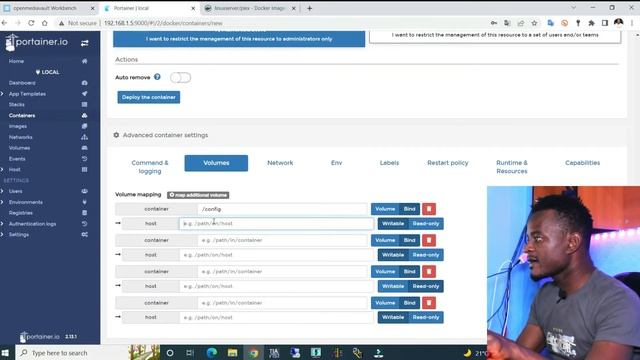This screenshot has height=360, width=640.
Task: Click Authentication logs history icon
Action: tap(84, 224)
